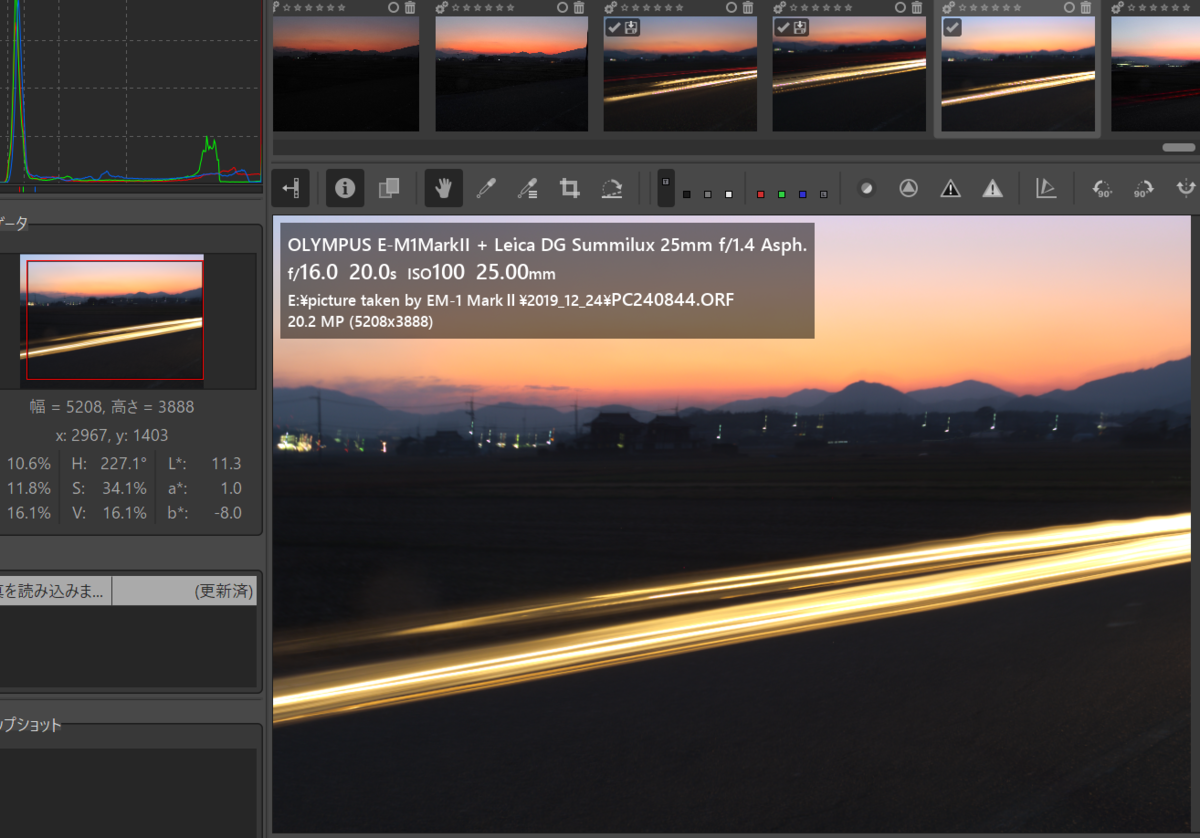Toggle clipped highlights indicator

[992, 188]
